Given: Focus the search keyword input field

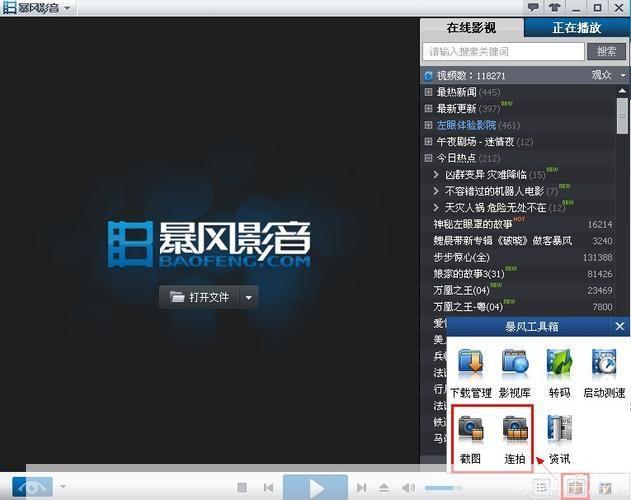Looking at the screenshot, I should pos(503,52).
